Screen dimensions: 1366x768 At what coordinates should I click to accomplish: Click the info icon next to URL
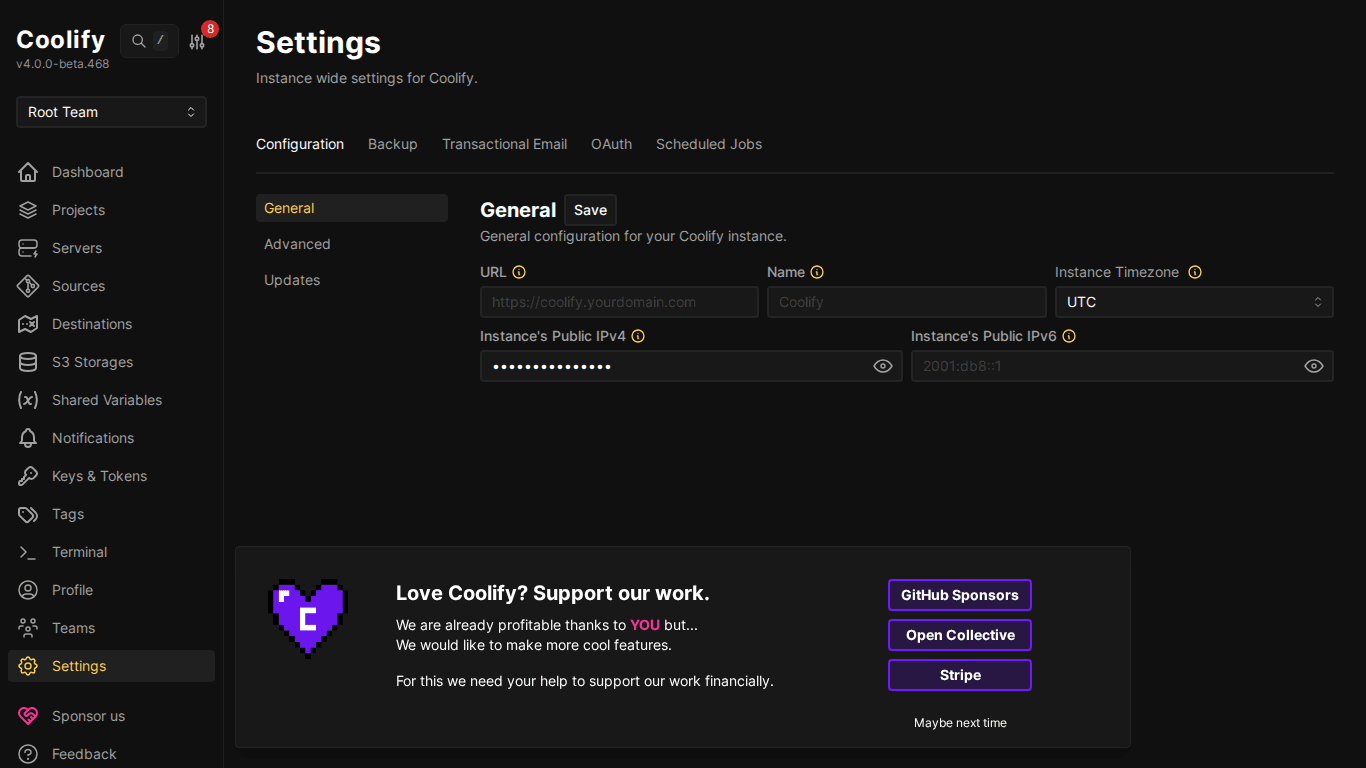coord(518,271)
